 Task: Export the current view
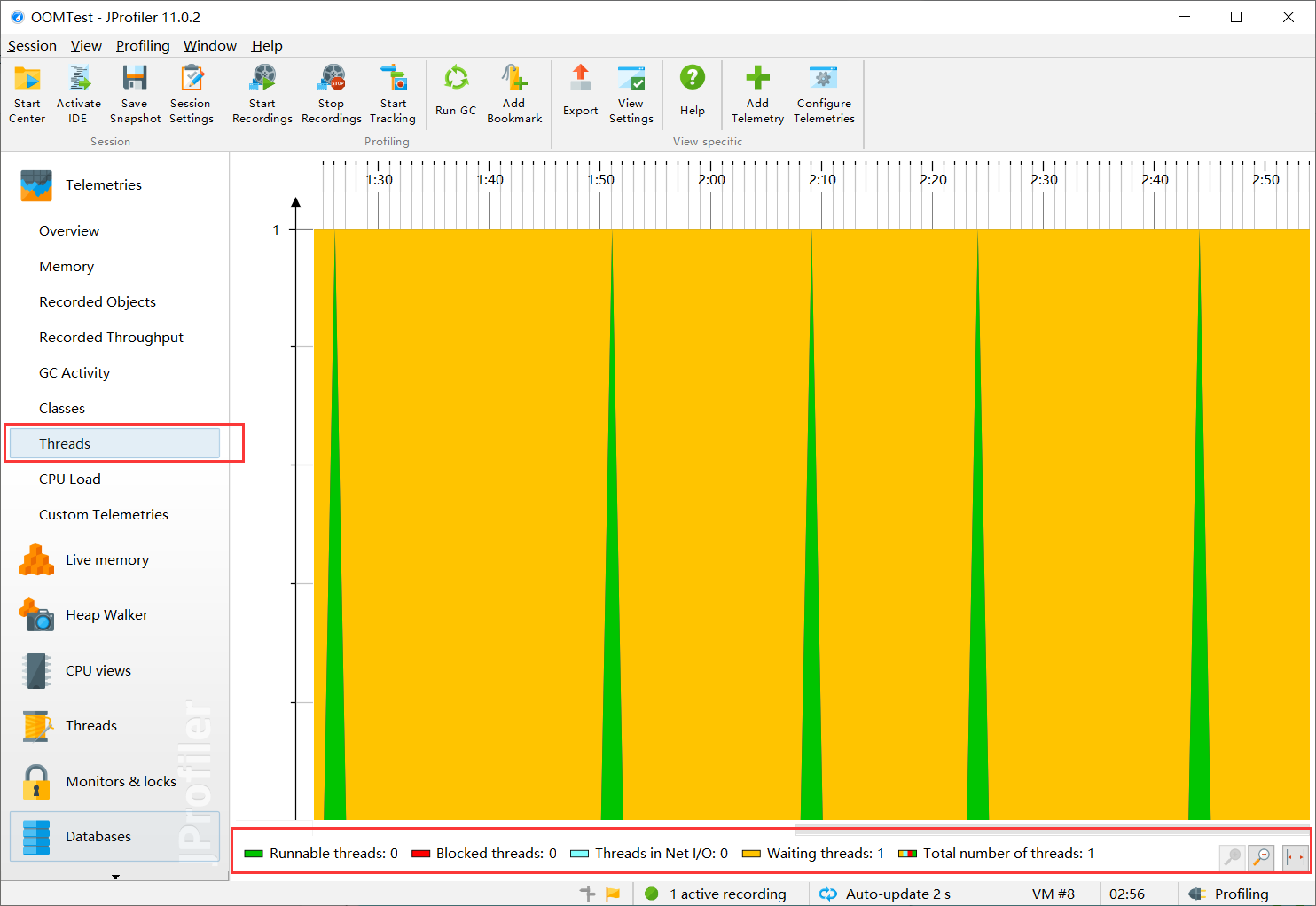point(581,90)
